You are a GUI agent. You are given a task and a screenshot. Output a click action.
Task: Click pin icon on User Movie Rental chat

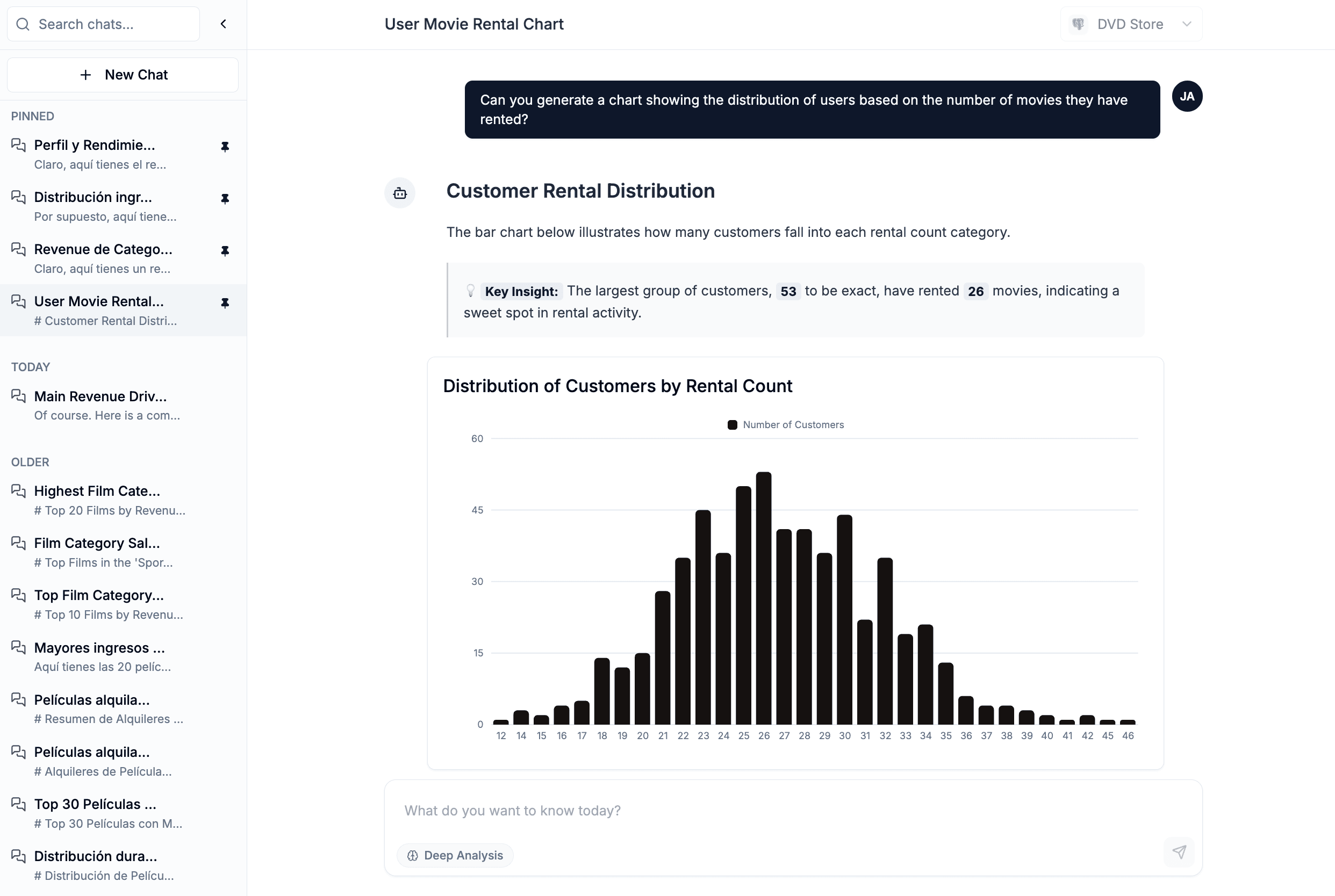point(225,303)
